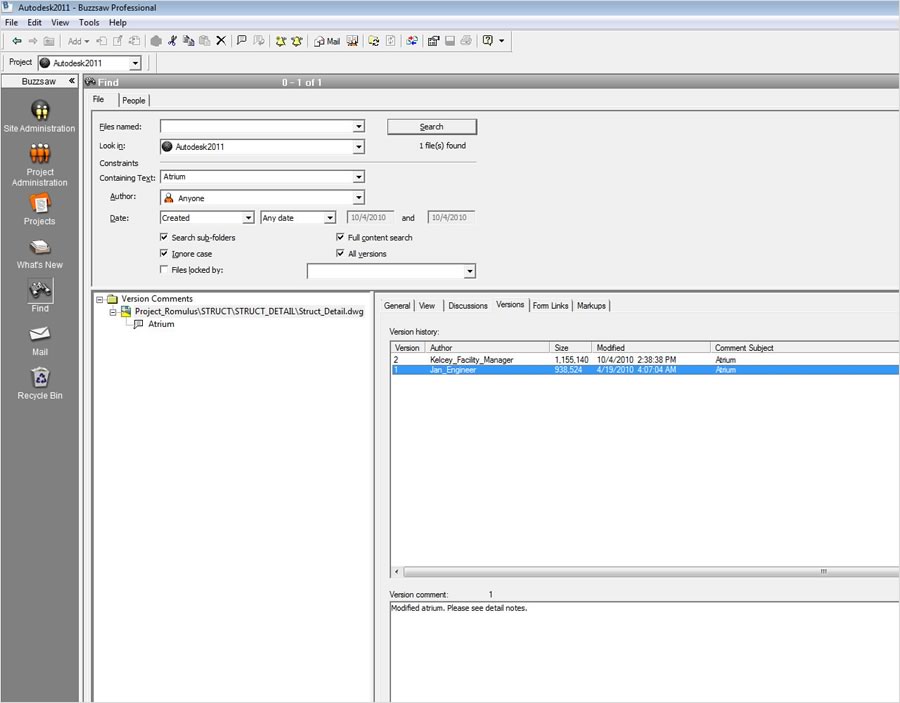Click the Files named input field
The image size is (900, 703).
(257, 126)
